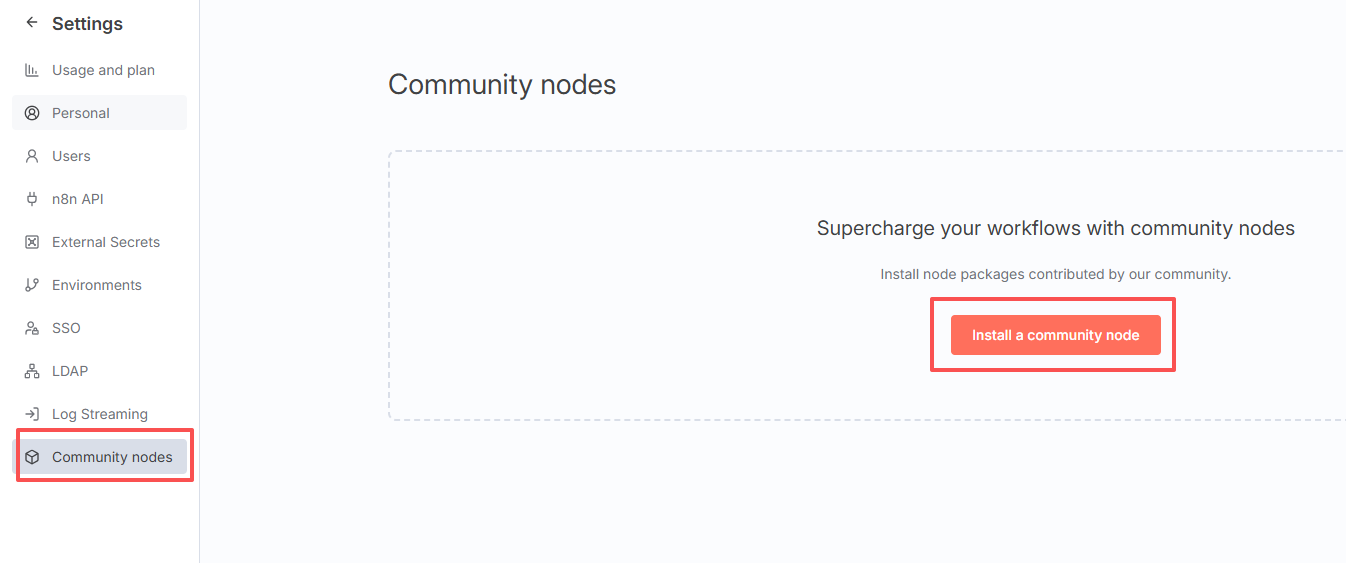Open the Usage and plan settings page
Viewport: 1346px width, 563px height.
pos(103,70)
